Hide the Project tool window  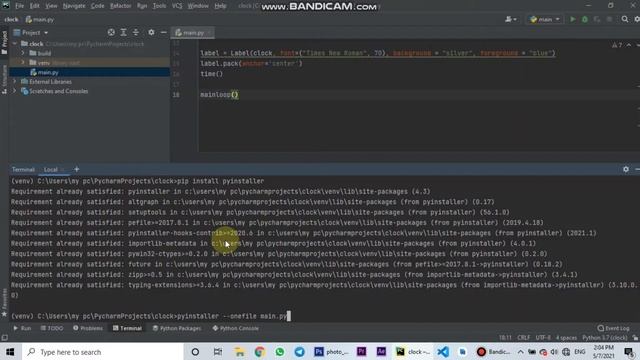coord(164,33)
